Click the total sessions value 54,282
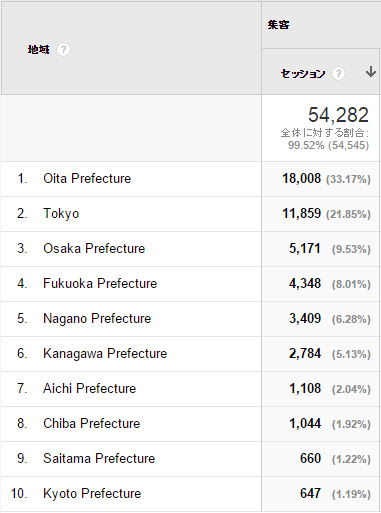381x513 pixels. click(x=338, y=115)
